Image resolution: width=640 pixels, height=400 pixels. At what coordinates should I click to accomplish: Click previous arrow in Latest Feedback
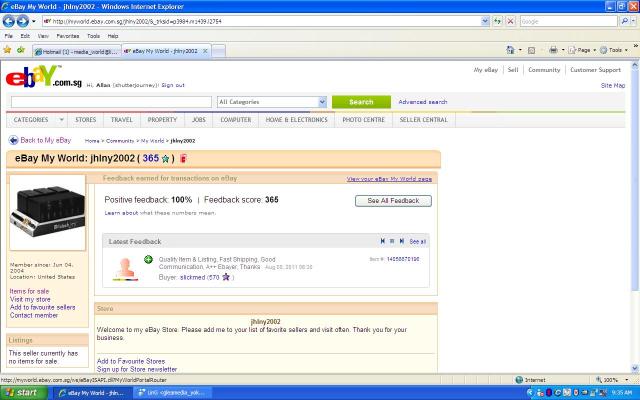tap(382, 241)
